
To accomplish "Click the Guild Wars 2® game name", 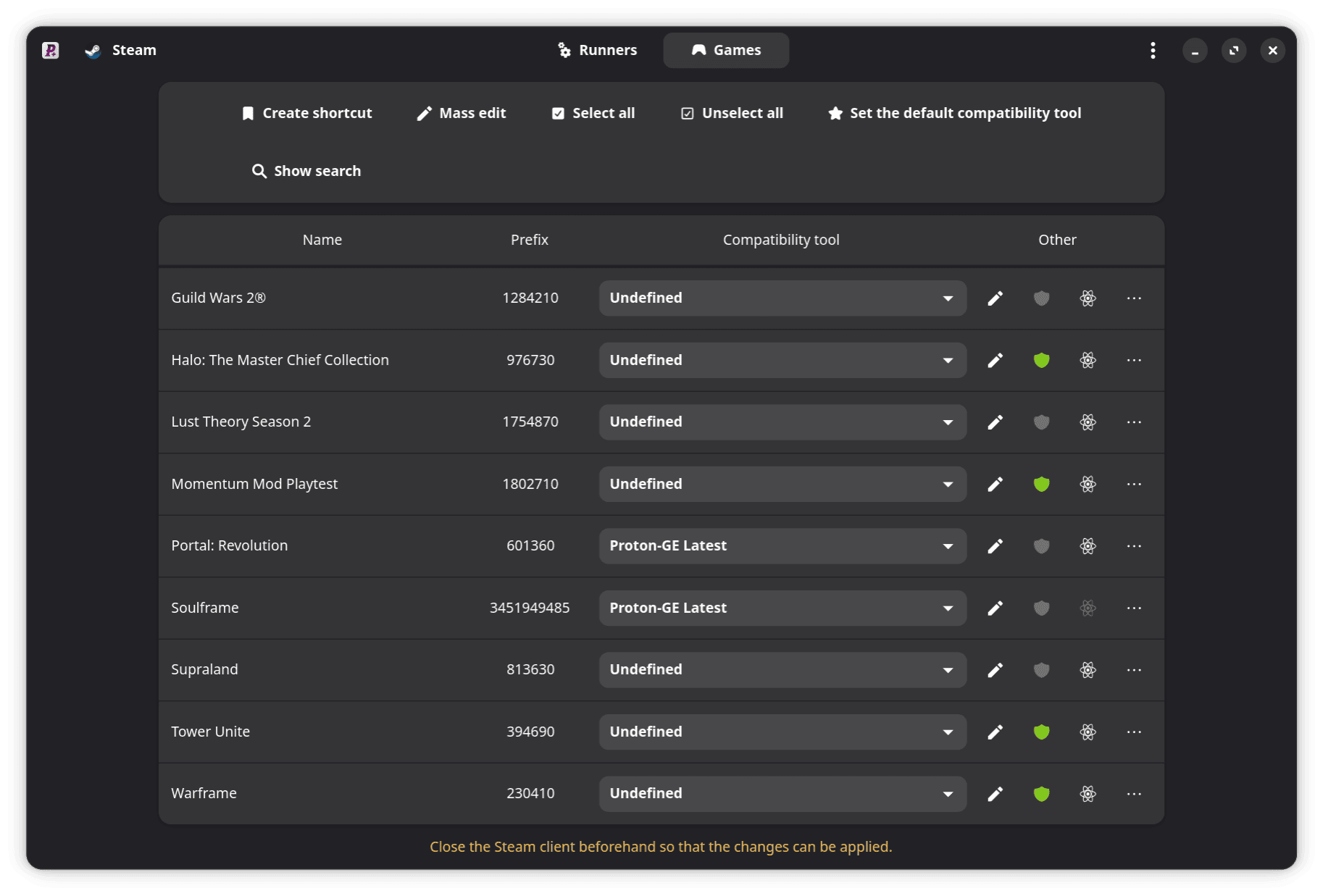I will (218, 298).
